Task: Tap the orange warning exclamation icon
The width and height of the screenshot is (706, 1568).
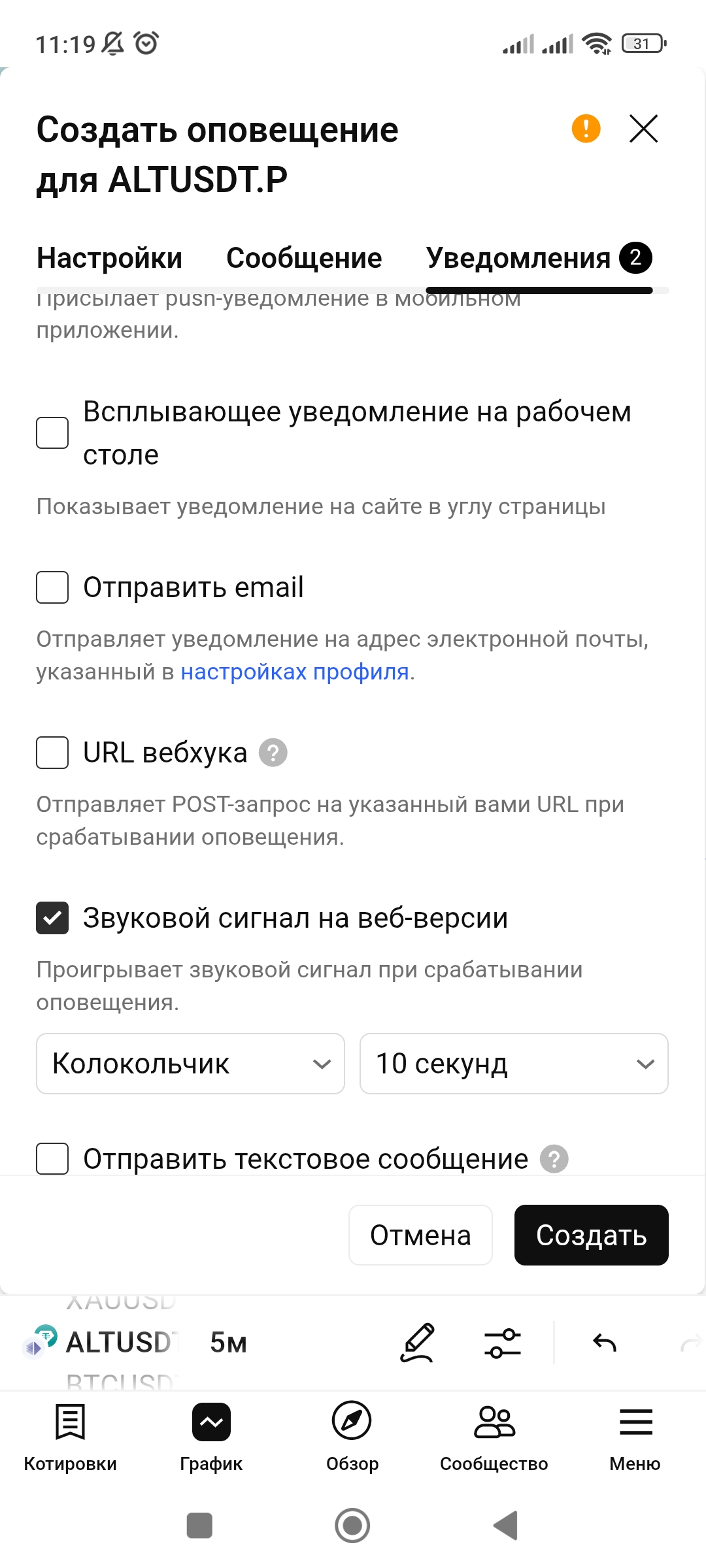Action: 586,128
